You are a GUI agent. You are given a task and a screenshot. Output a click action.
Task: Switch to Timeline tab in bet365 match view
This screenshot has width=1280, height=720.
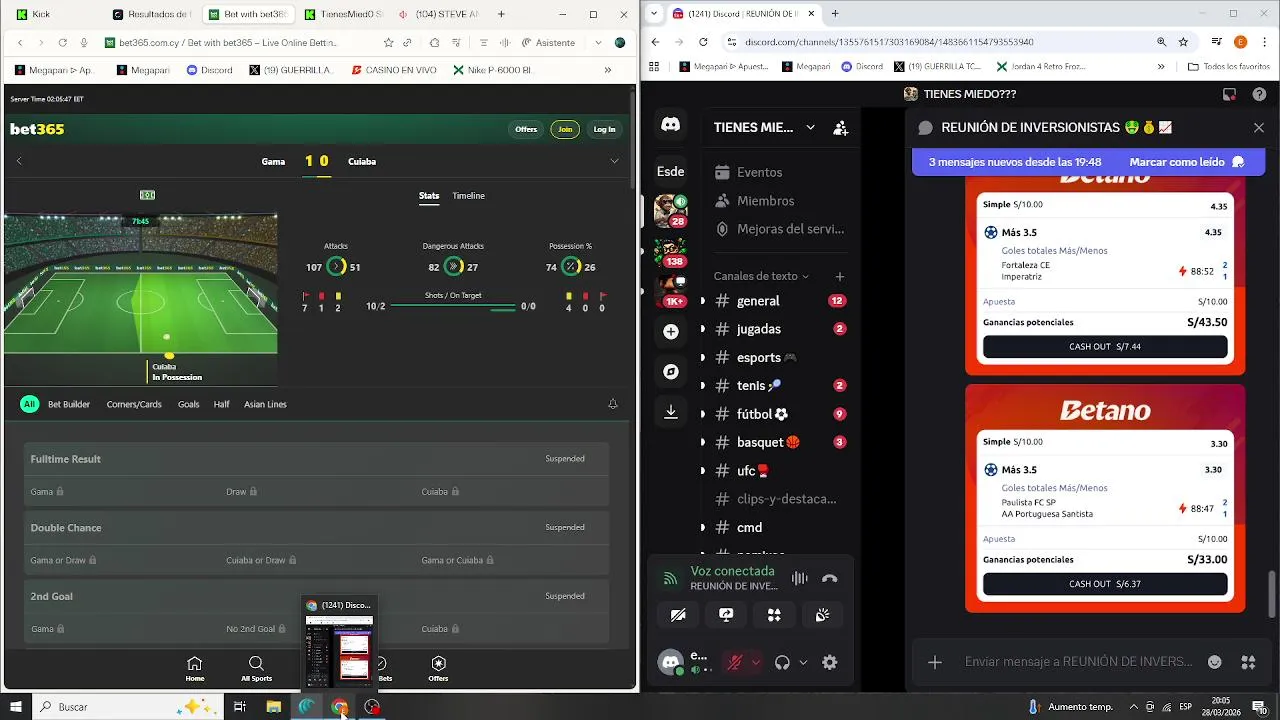pyautogui.click(x=468, y=195)
